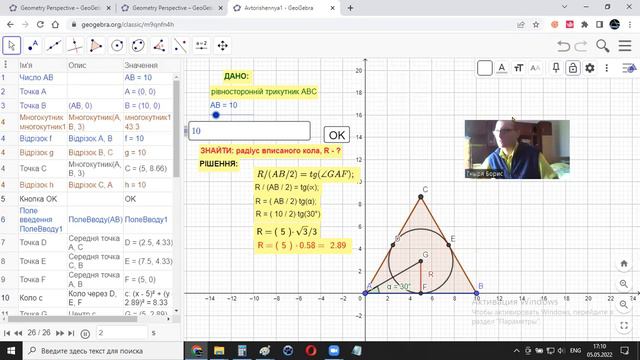Select the Відрізок f row name
Image resolution: width=640 pixels, height=360 pixels.
click(36, 138)
